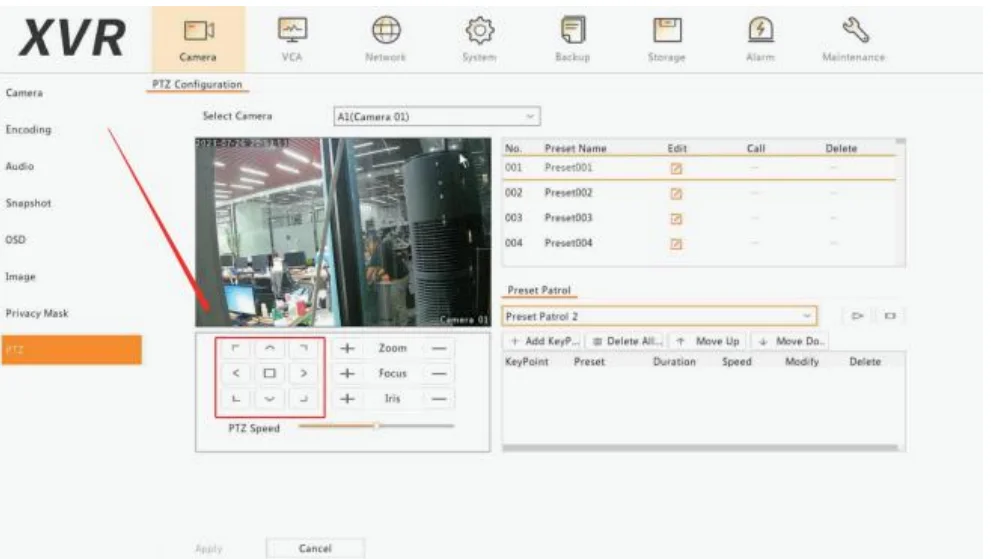Stop the preset patrol stop icon
Screen dimensions: 991x559
coord(890,316)
